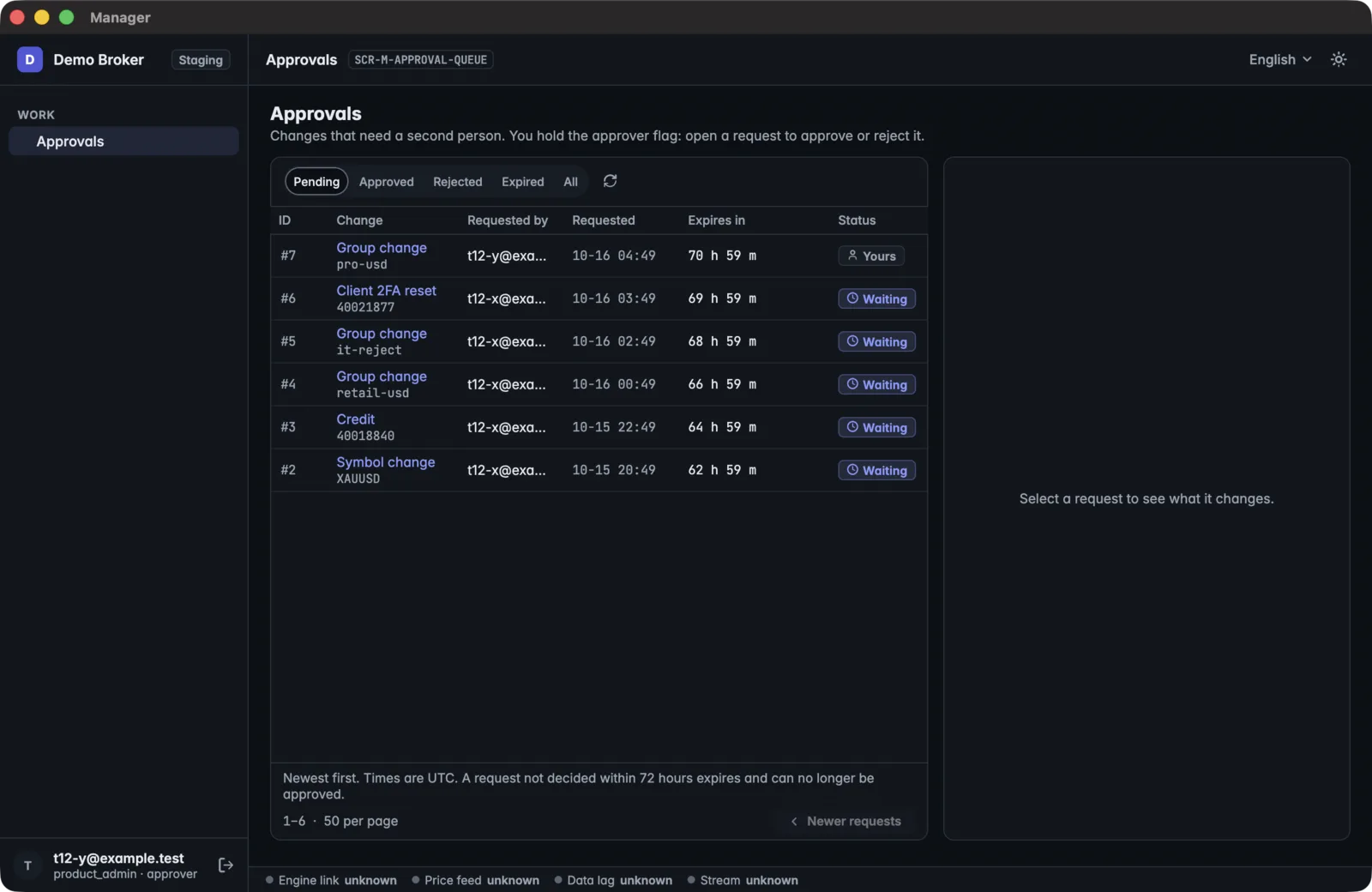This screenshot has width=1372, height=892.
Task: Toggle the light/dark theme sun icon
Action: pyautogui.click(x=1339, y=59)
